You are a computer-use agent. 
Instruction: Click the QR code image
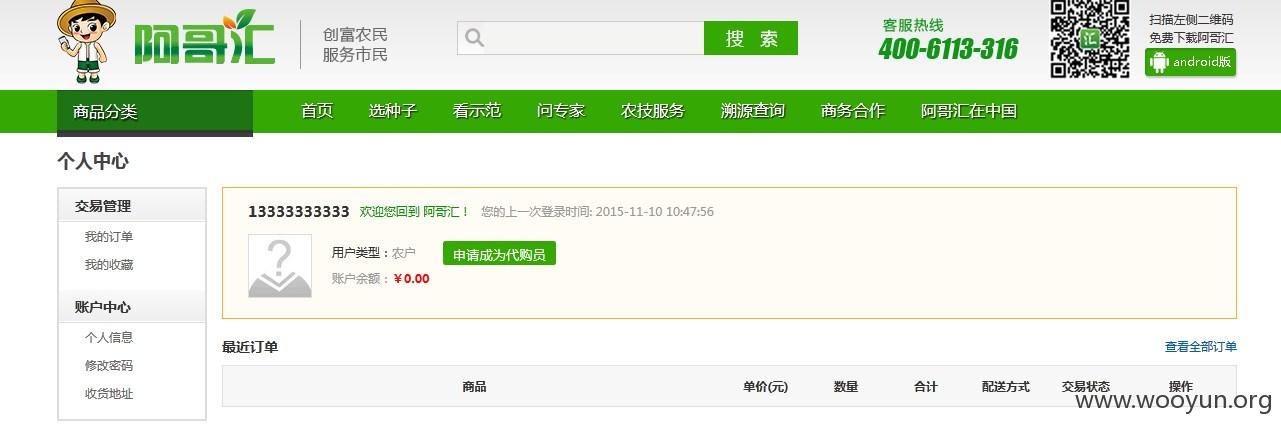point(1089,39)
